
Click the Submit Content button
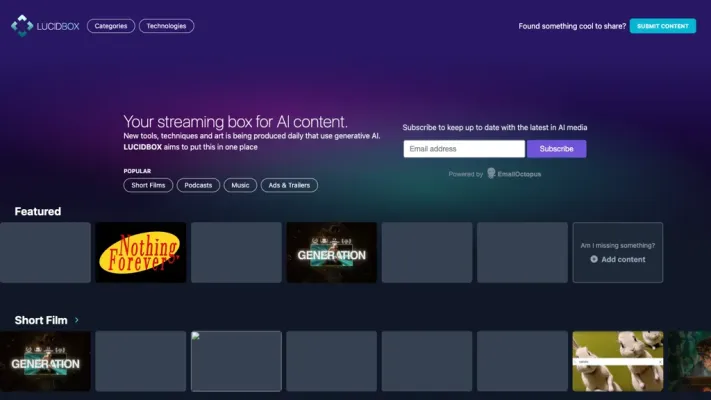click(x=662, y=26)
